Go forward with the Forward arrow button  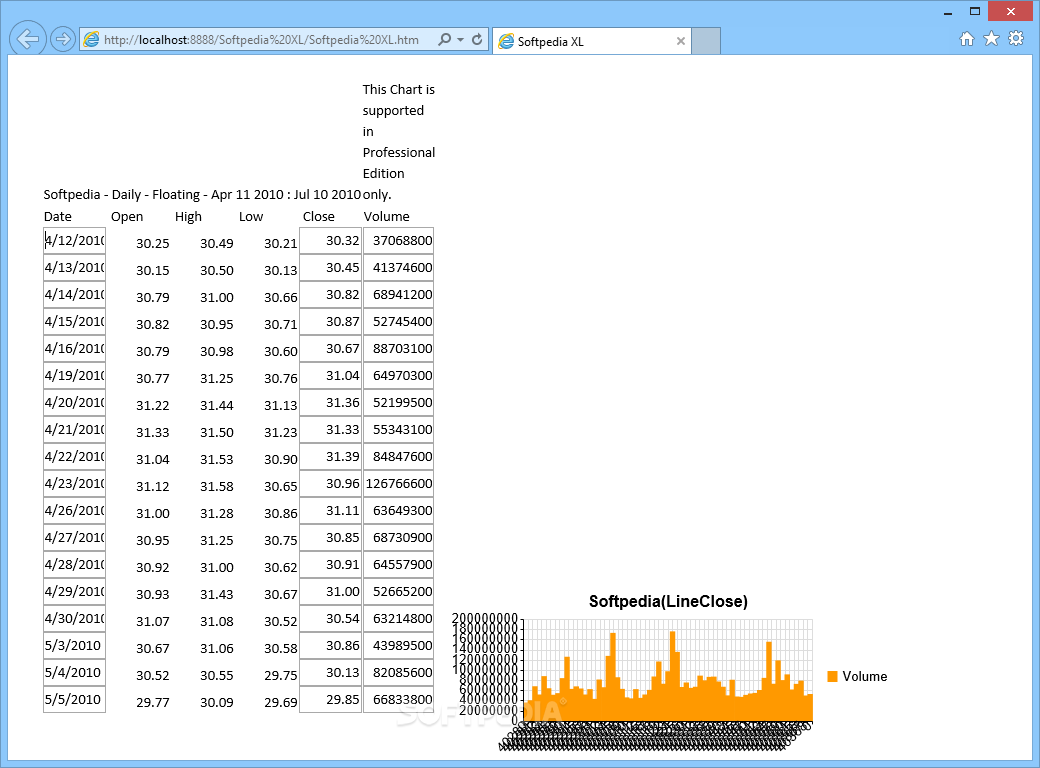[62, 40]
